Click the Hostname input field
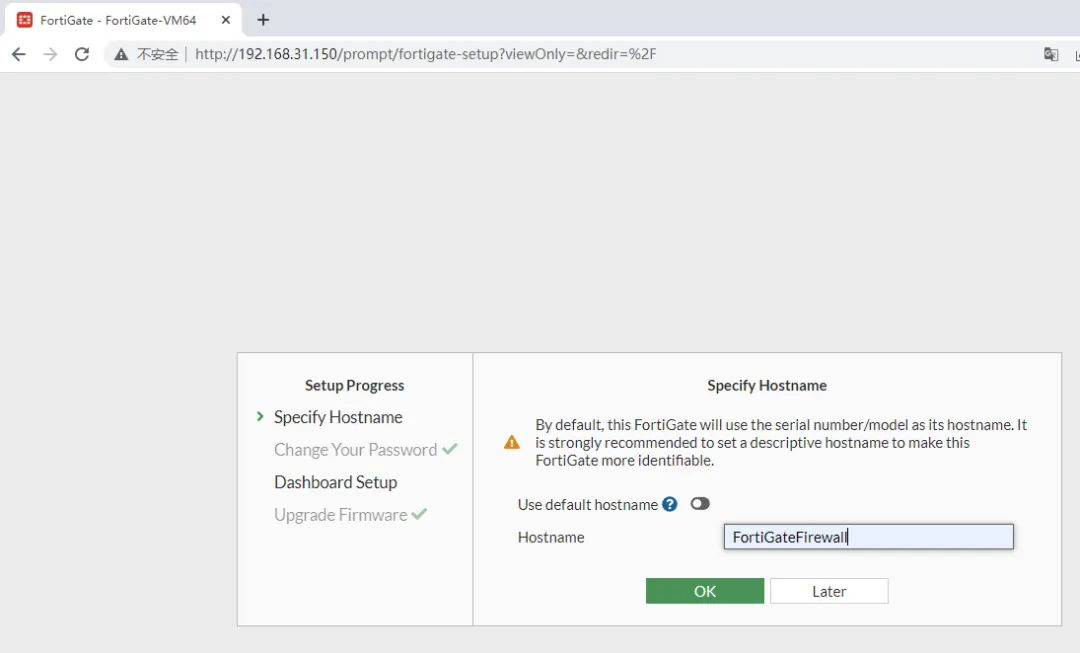The height and width of the screenshot is (653, 1080). (869, 537)
